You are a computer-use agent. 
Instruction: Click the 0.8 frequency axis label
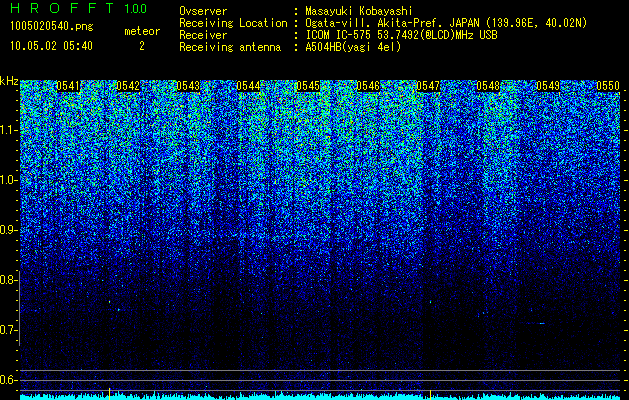[x=8, y=280]
